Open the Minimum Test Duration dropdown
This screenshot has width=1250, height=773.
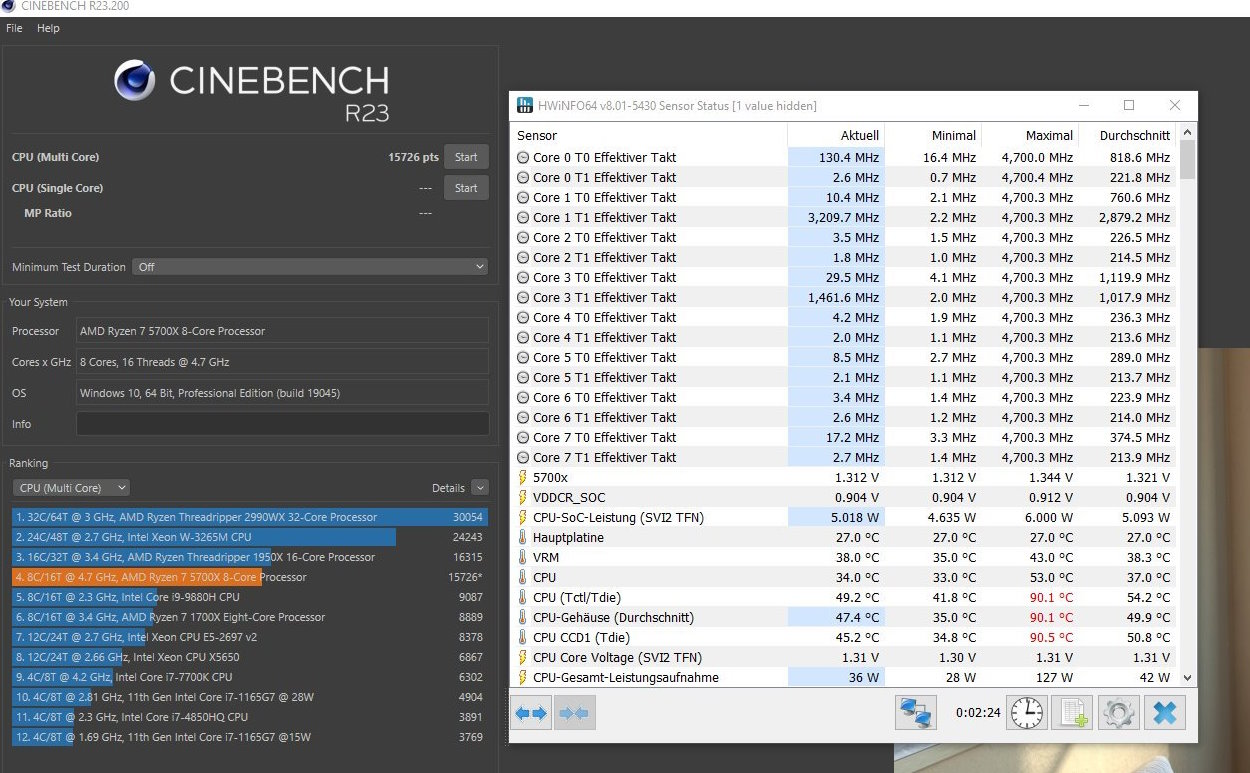310,267
